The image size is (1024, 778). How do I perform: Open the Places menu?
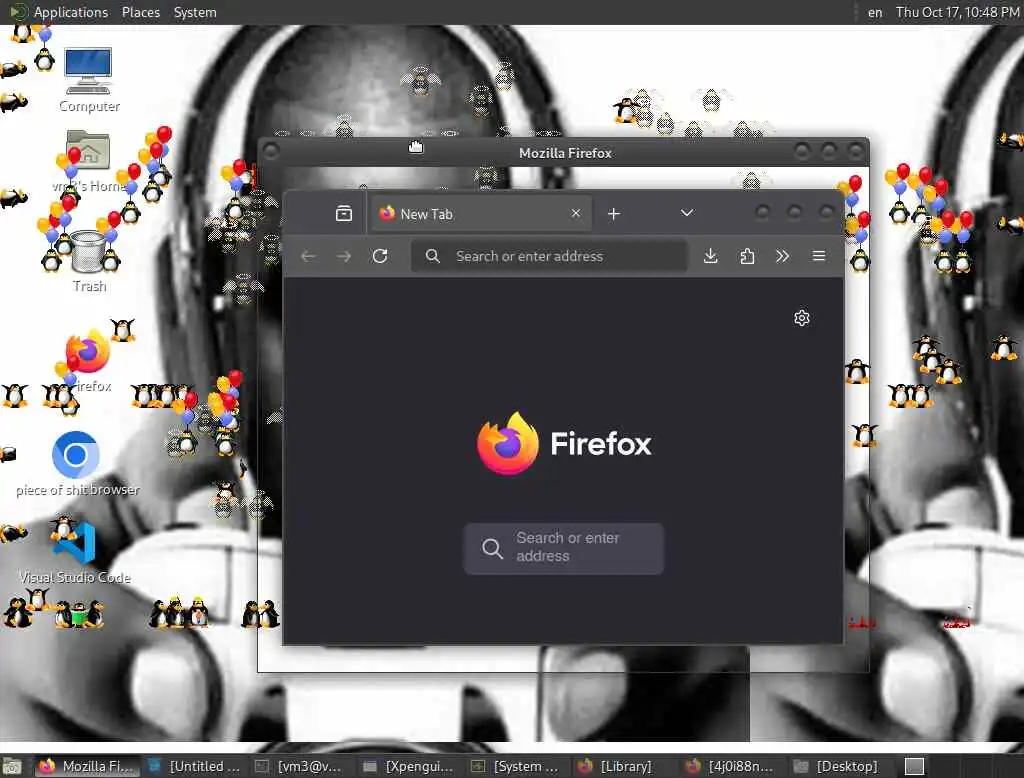(140, 12)
